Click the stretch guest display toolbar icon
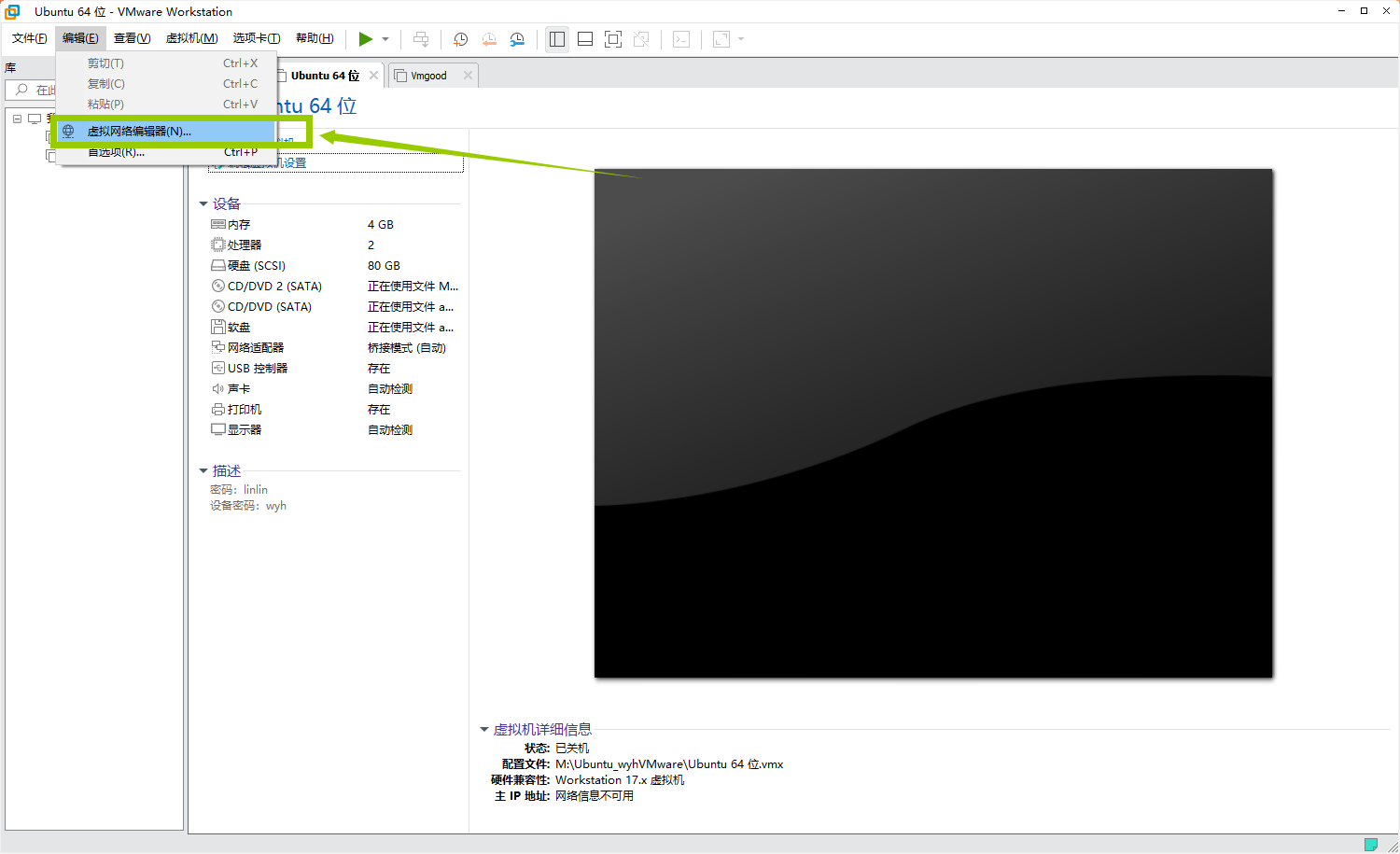Image resolution: width=1400 pixels, height=854 pixels. pyautogui.click(x=721, y=39)
